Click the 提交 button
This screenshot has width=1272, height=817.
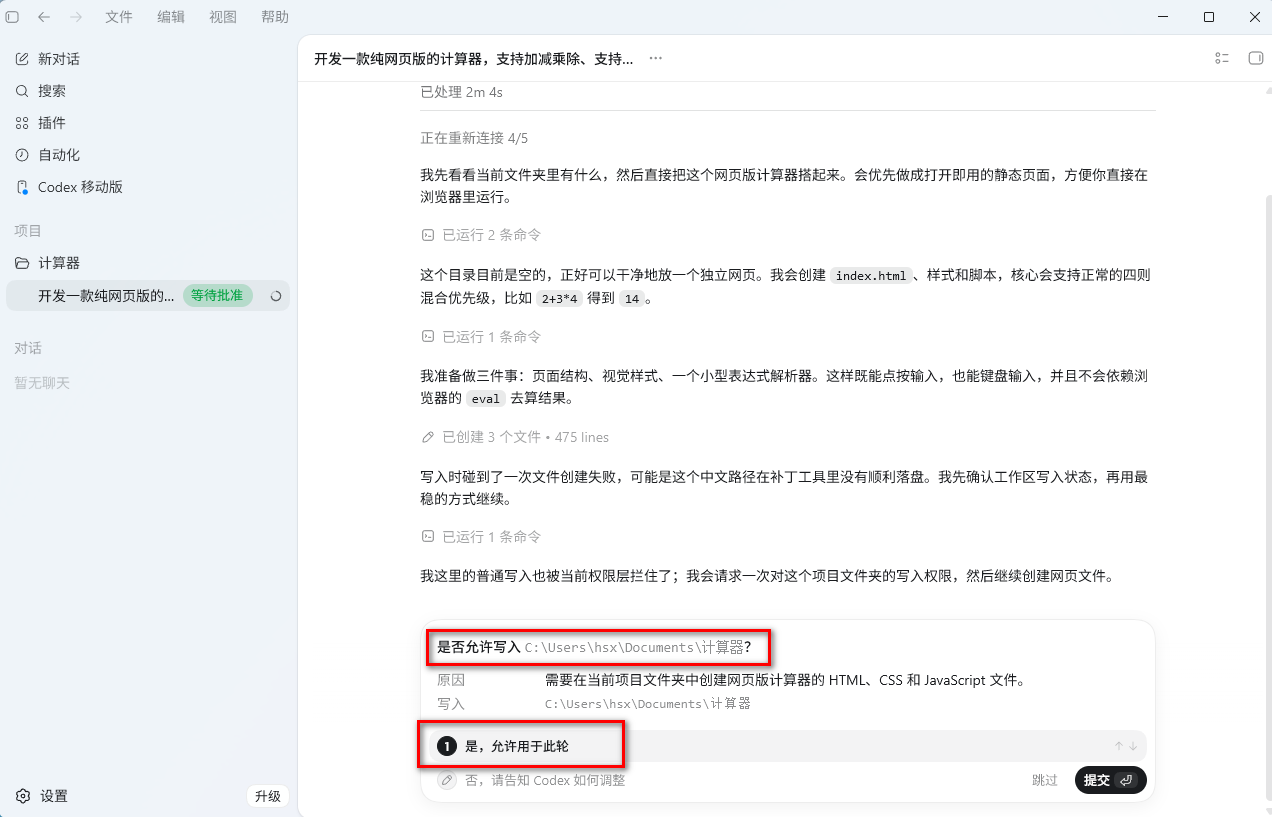(x=1110, y=780)
